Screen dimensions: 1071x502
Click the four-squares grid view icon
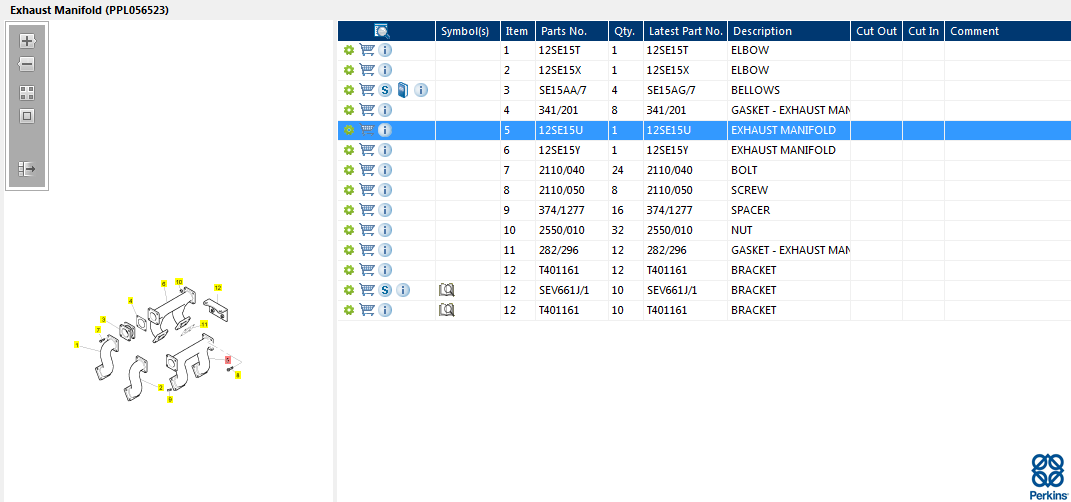coord(27,93)
